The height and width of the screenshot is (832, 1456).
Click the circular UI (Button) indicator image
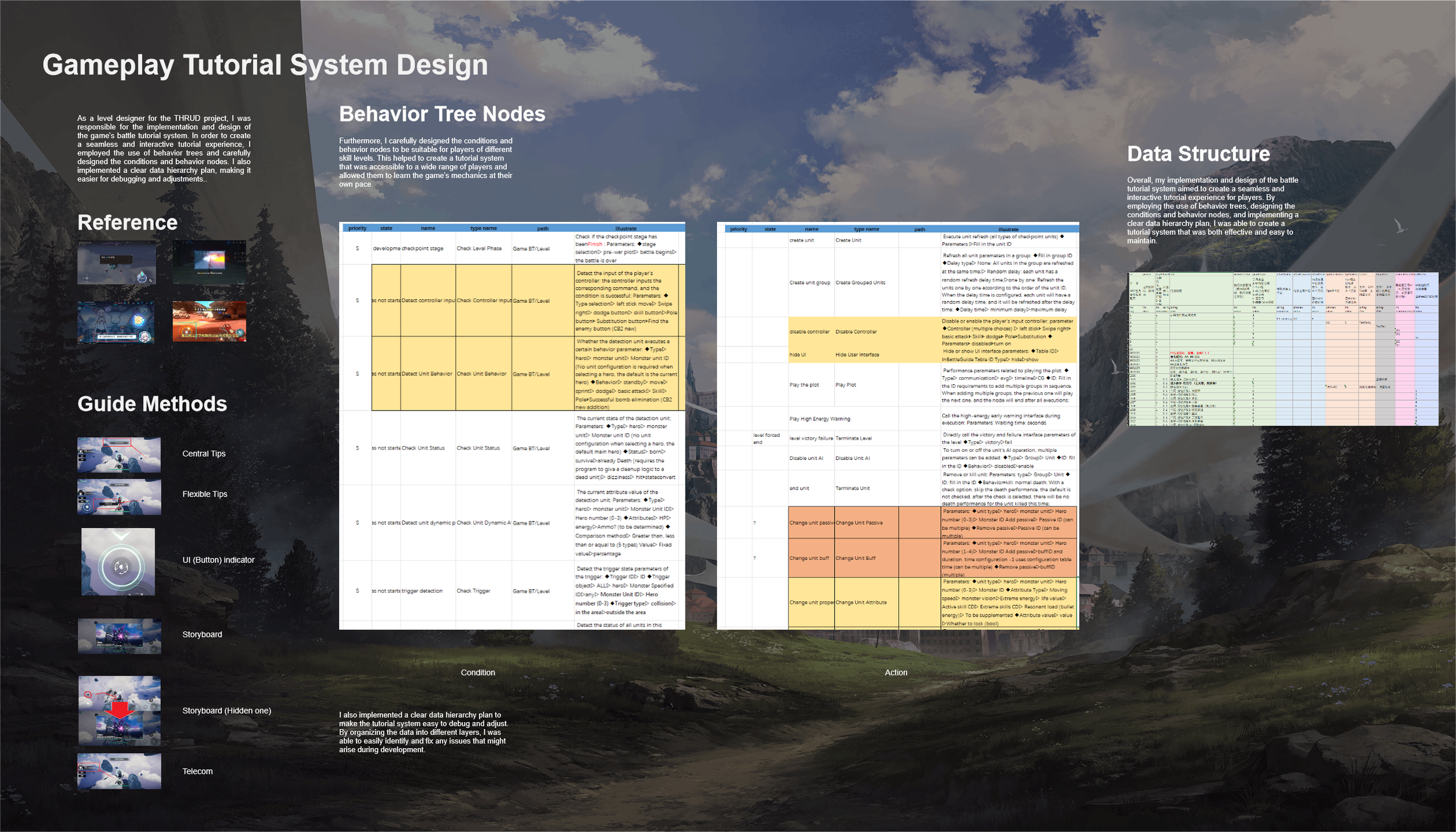(118, 562)
